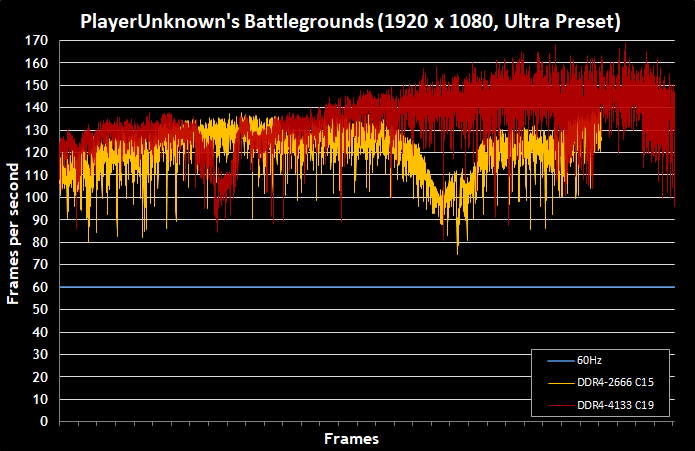Click the 50 y-axis value
The width and height of the screenshot is (695, 451).
coord(40,309)
